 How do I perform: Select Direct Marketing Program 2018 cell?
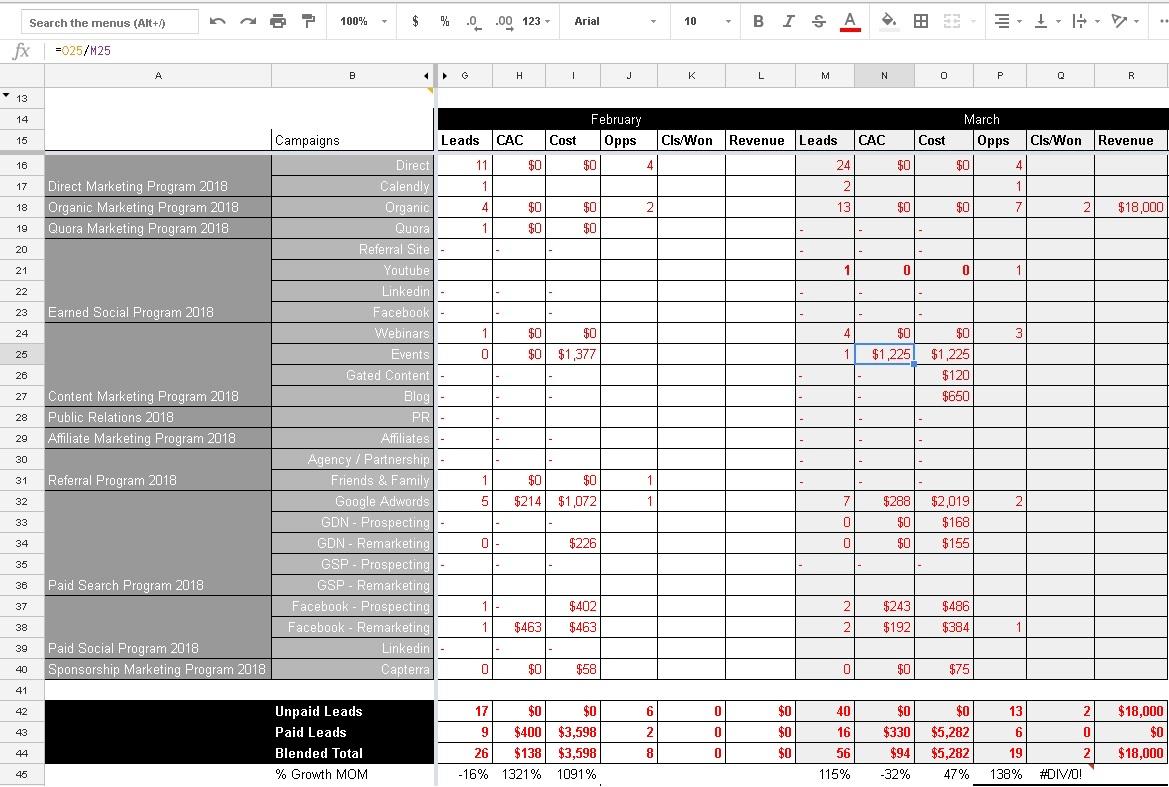pyautogui.click(x=158, y=186)
